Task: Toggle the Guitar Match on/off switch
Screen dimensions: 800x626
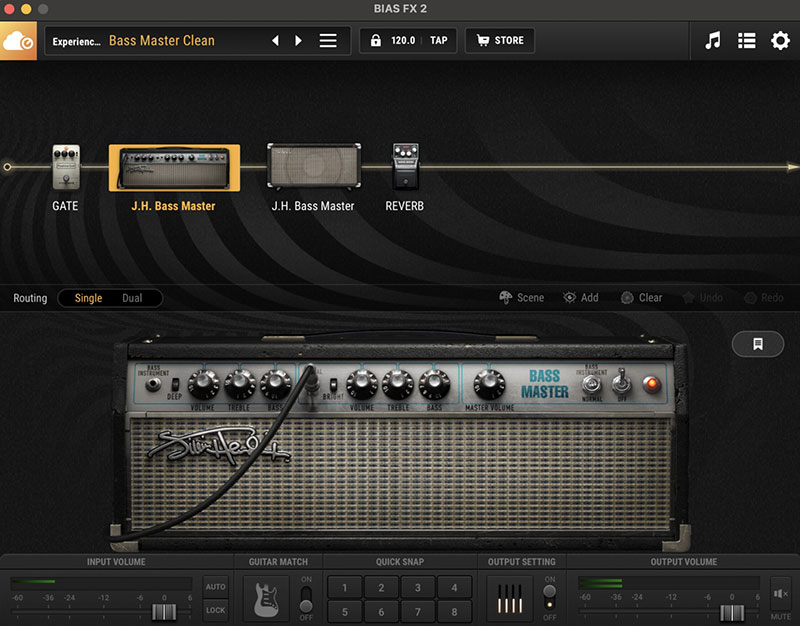Action: tap(306, 598)
